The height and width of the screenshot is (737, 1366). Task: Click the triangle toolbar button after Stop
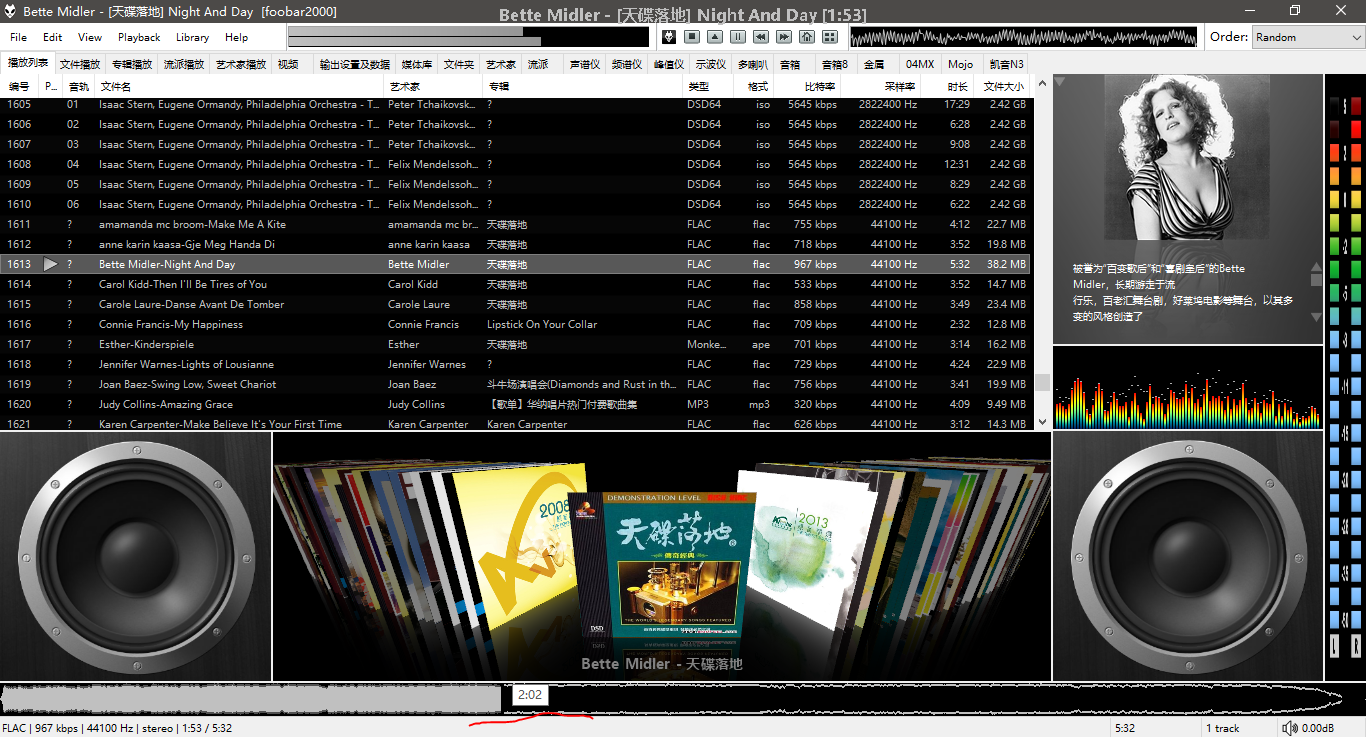715,37
